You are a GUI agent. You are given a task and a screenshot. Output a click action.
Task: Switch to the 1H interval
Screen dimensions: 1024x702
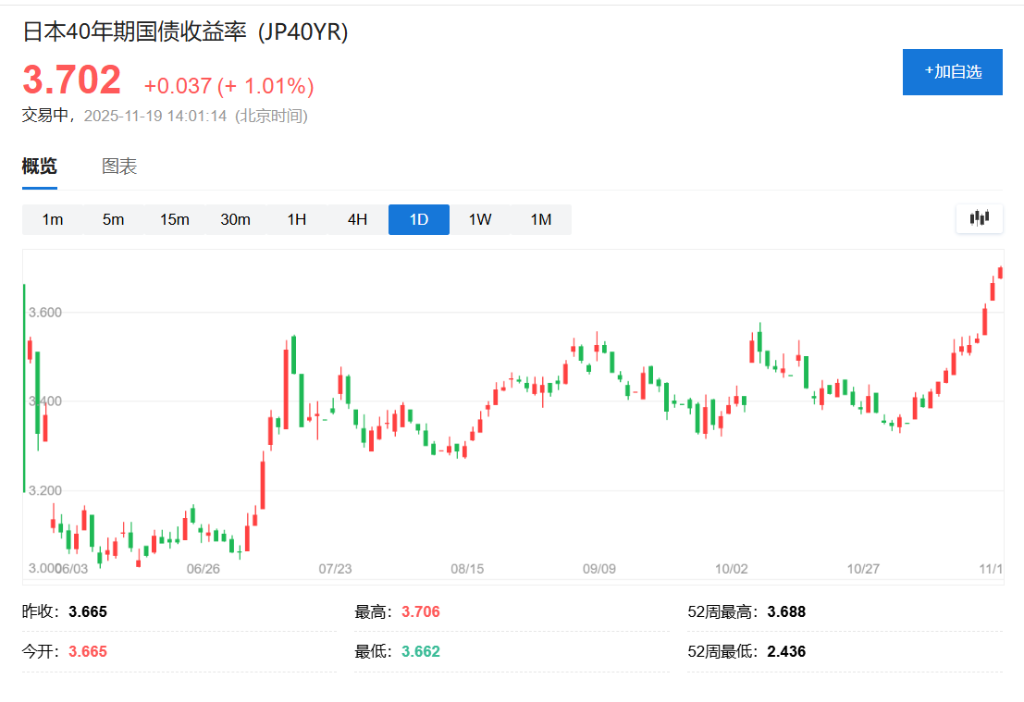296,219
